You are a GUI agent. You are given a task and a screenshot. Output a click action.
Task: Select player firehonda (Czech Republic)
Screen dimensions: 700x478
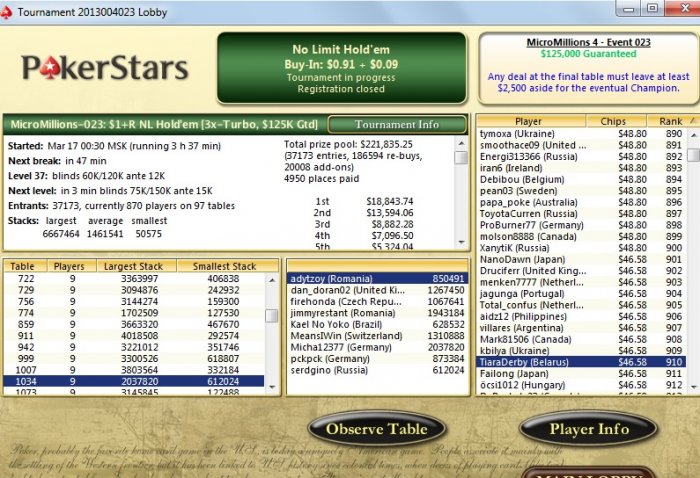coord(377,301)
